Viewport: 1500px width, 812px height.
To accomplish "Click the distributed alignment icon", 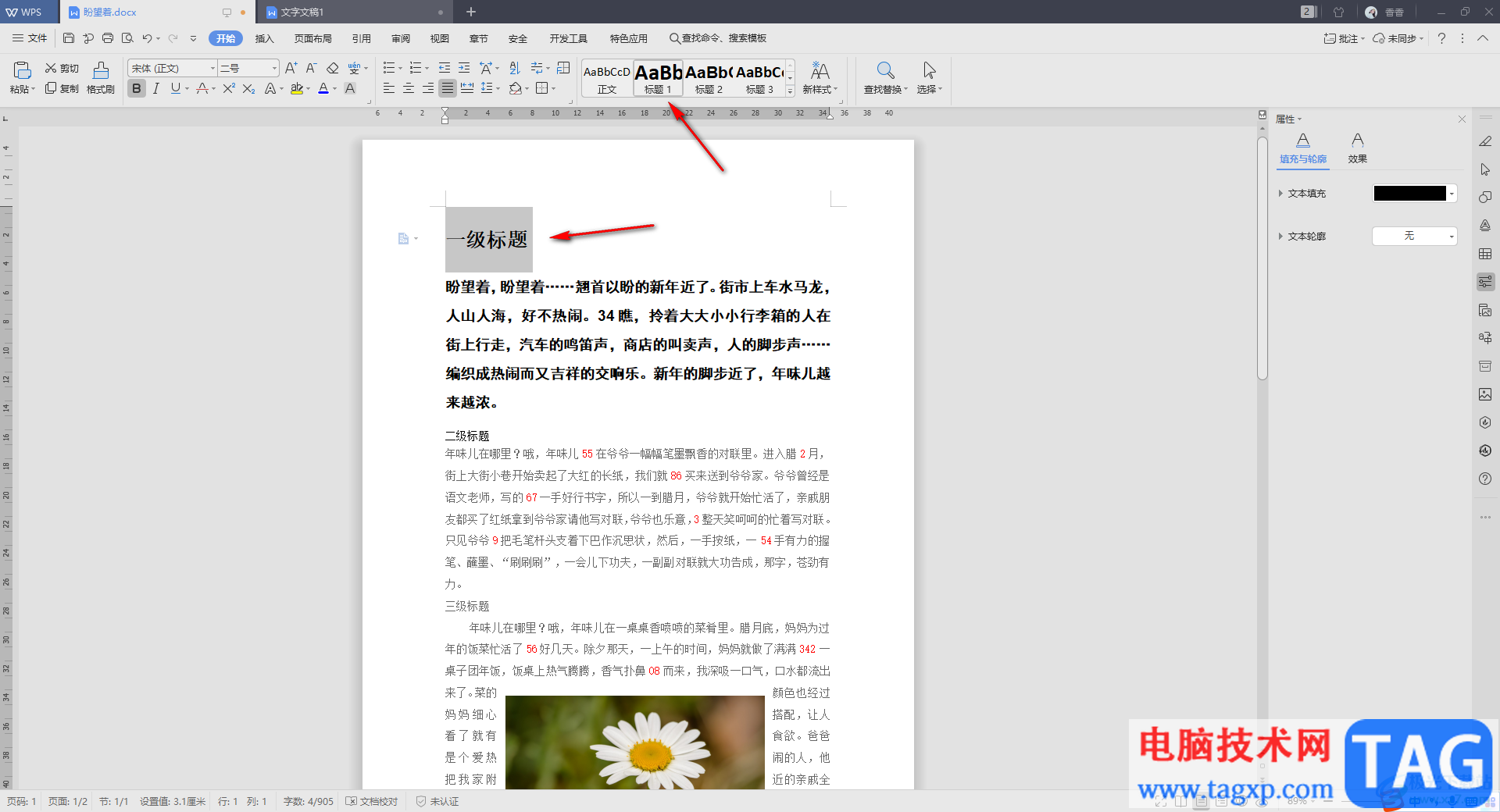I will 467,89.
